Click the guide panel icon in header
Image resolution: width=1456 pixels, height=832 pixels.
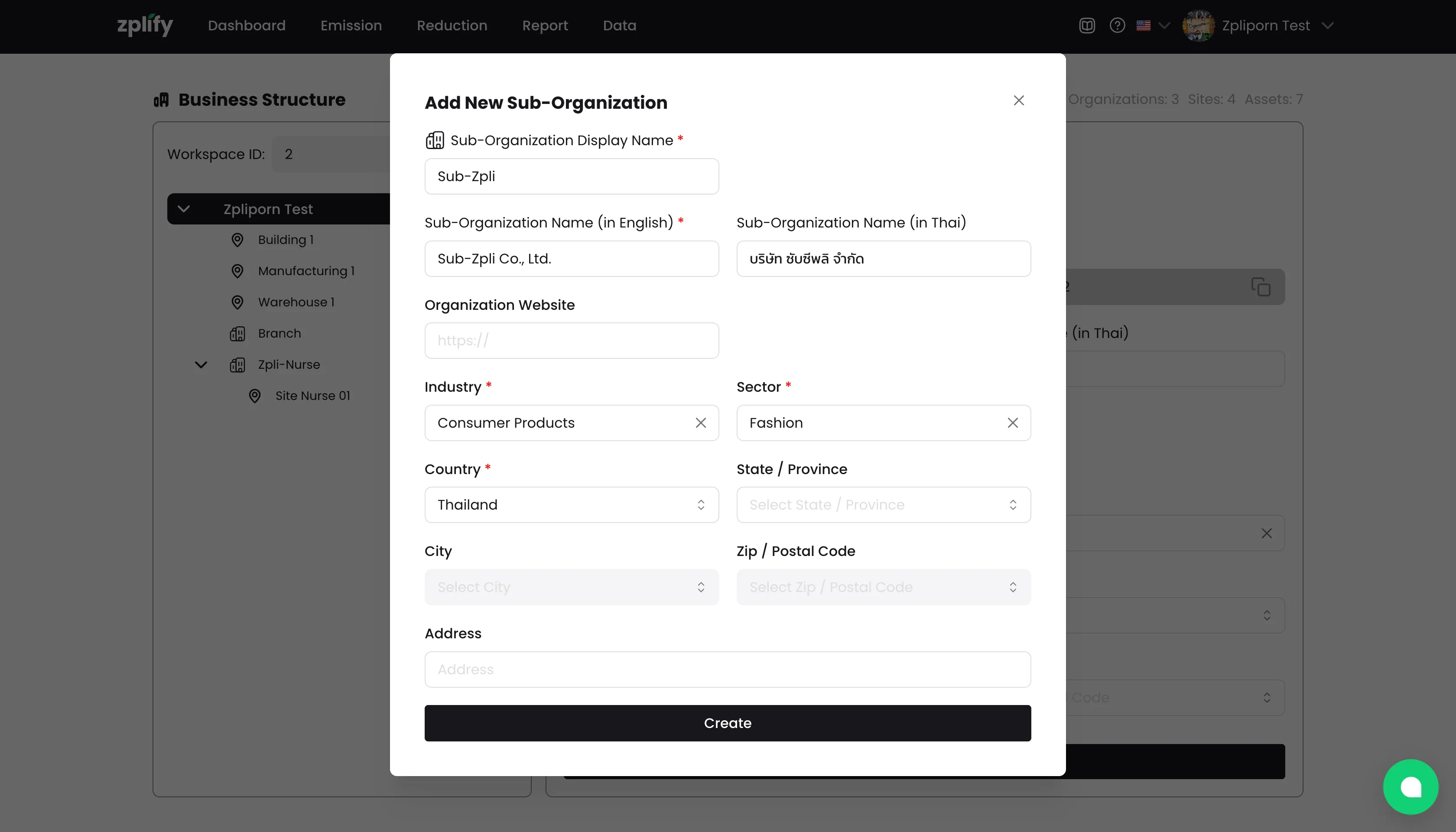1087,26
